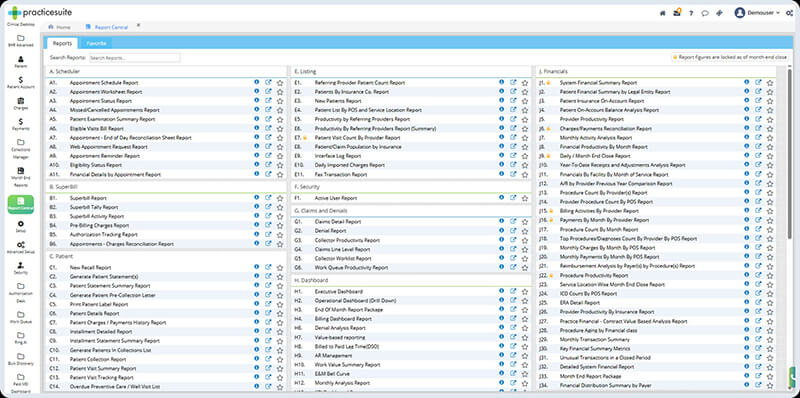Focus the Search Reports input field
The image size is (800, 398).
click(x=135, y=58)
